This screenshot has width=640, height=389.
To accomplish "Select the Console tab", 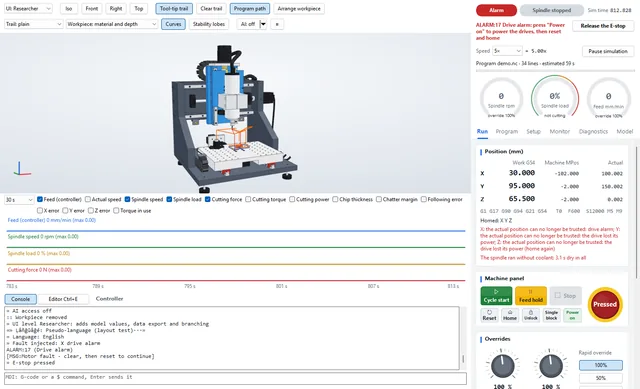I will click(20, 299).
